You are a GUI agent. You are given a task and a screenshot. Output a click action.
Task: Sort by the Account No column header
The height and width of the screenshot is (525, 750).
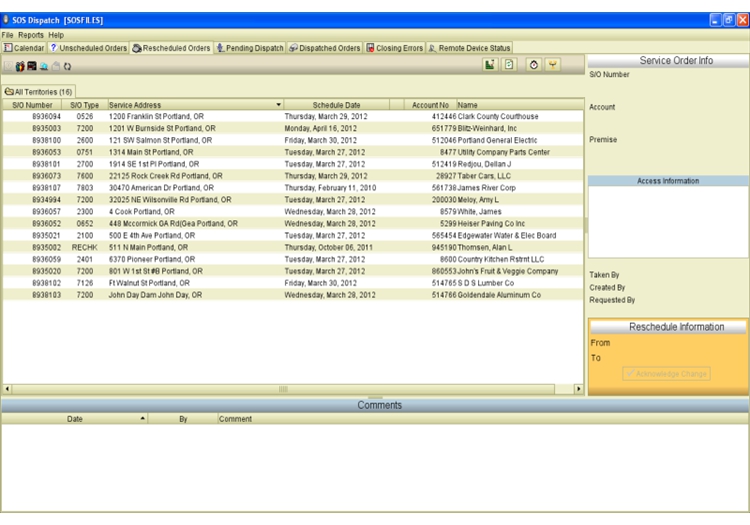click(430, 105)
